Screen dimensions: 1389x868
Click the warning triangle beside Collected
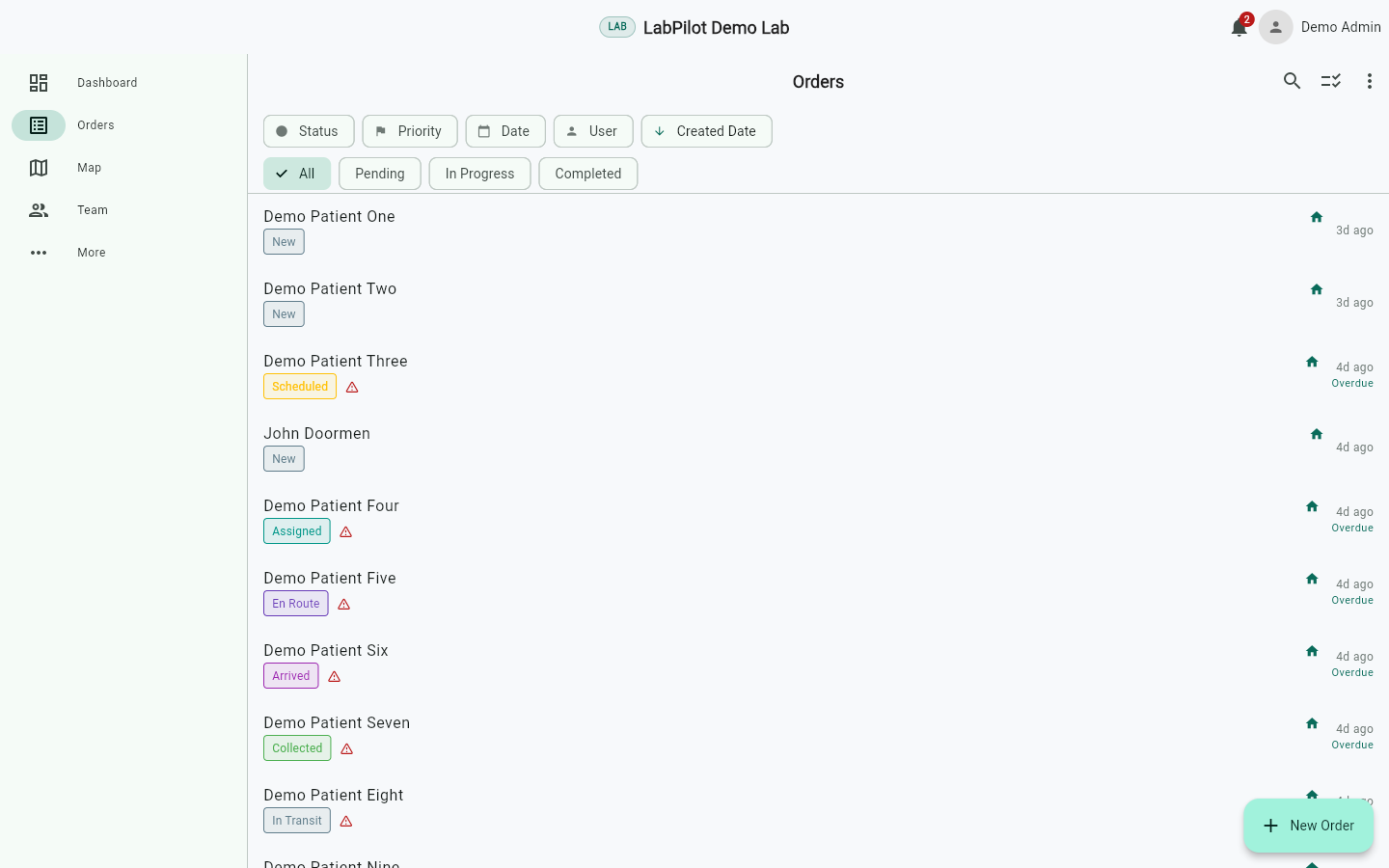347,748
